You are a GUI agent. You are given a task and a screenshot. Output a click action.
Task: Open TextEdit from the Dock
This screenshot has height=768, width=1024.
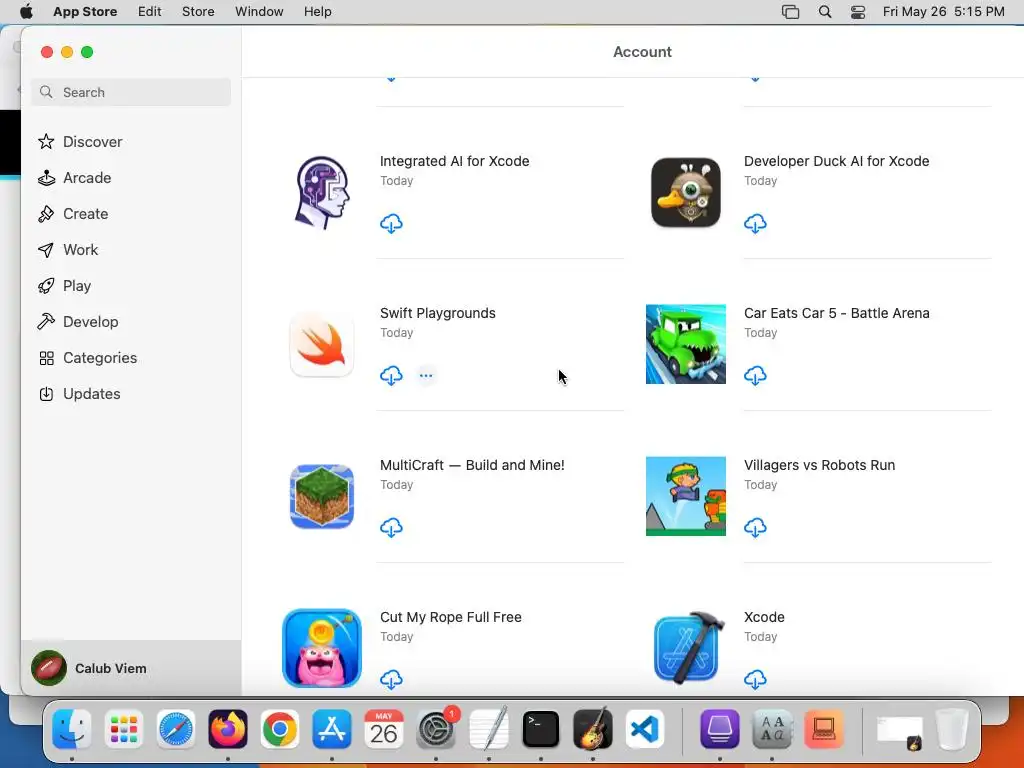pyautogui.click(x=488, y=728)
